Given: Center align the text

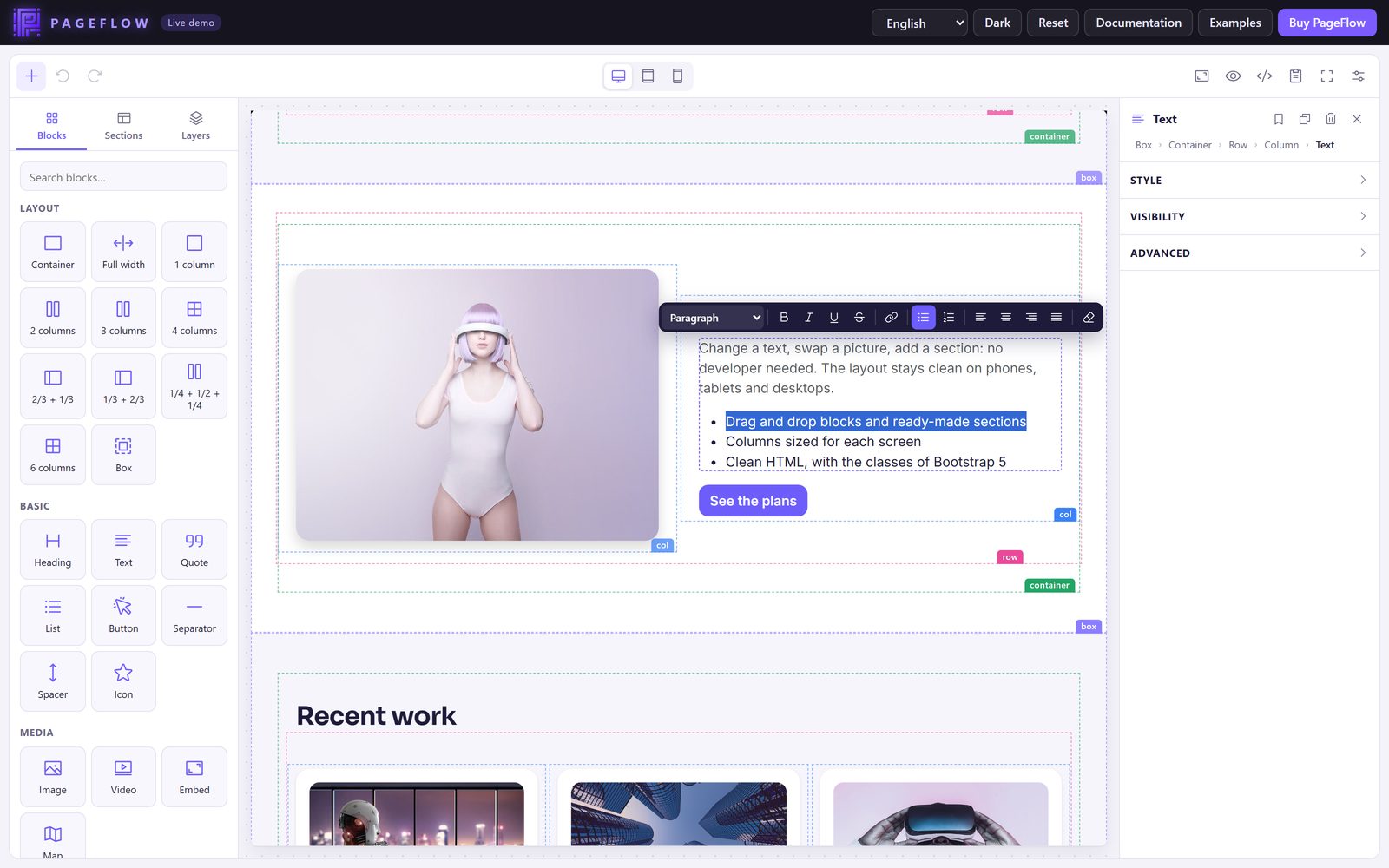Looking at the screenshot, I should [1006, 318].
